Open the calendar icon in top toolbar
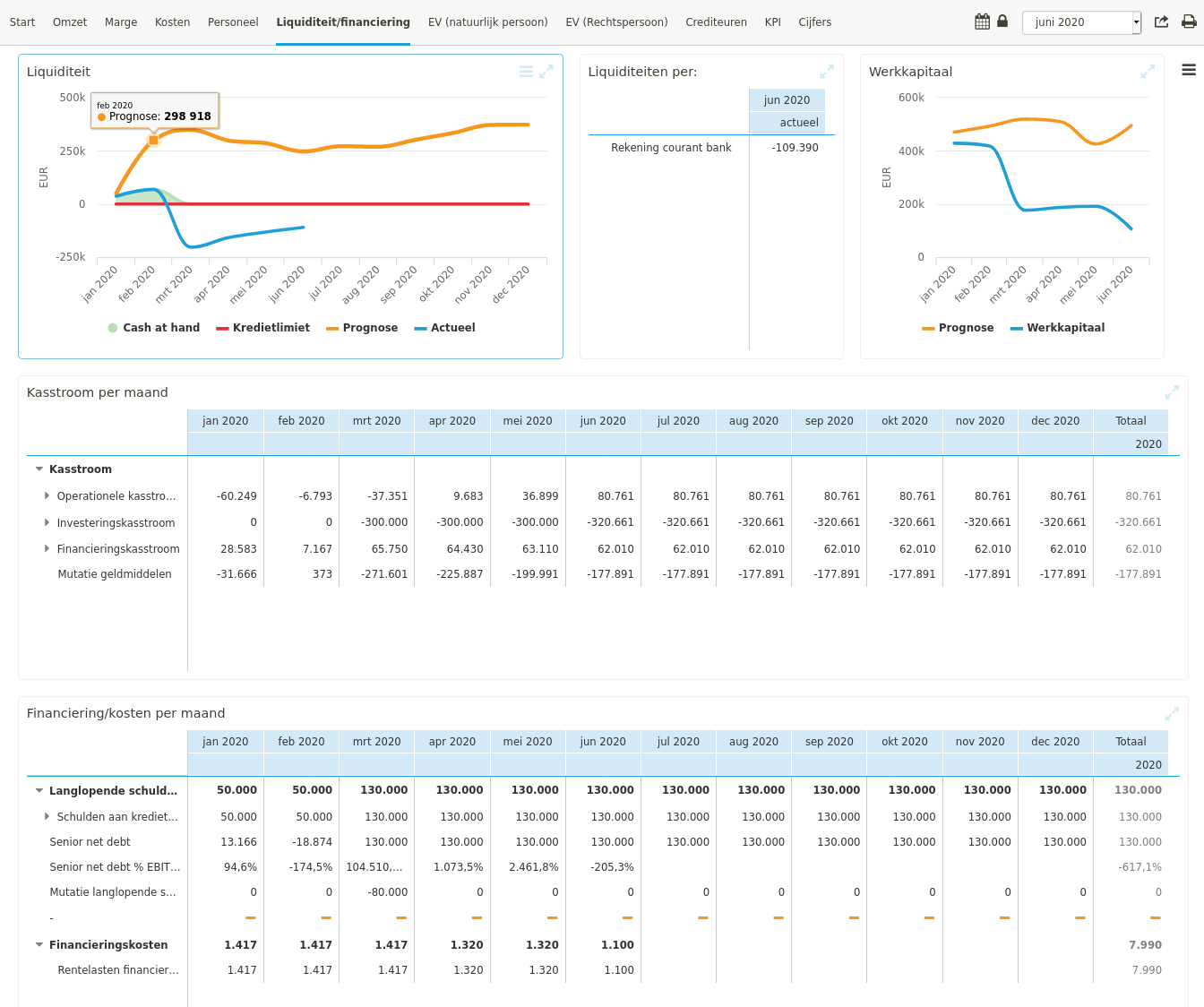Screen dimensions: 1204x1007 [982, 22]
